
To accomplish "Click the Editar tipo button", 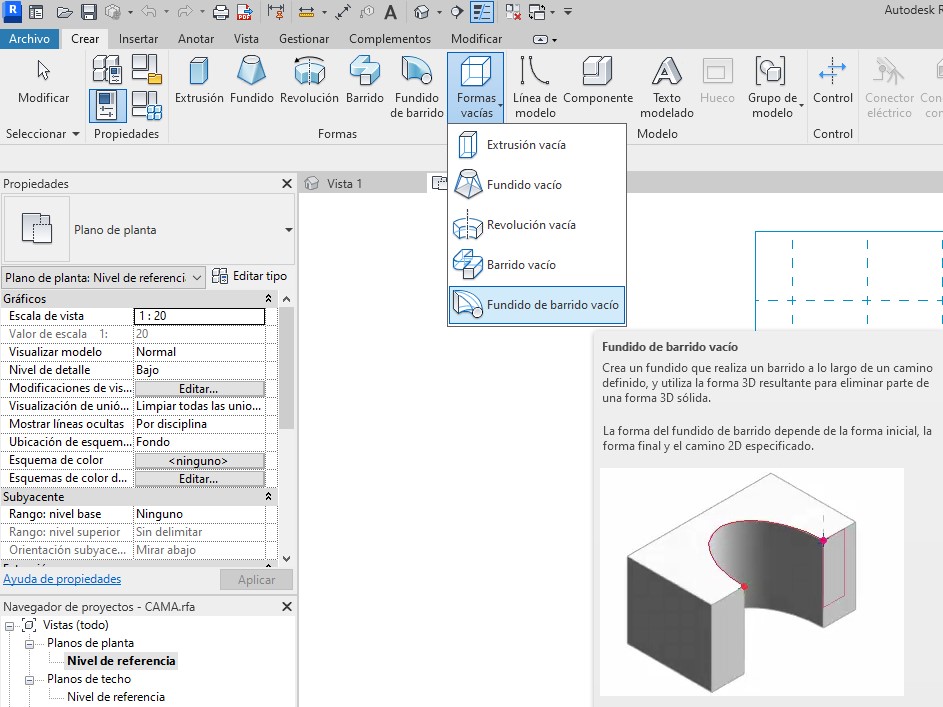I will [x=251, y=277].
